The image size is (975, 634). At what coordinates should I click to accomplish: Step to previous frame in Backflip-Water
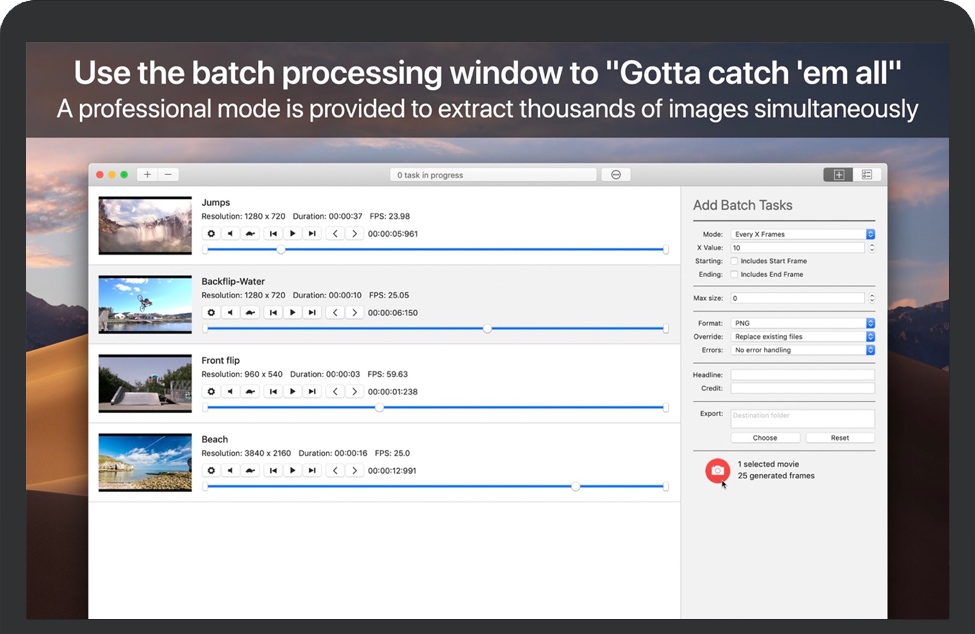pyautogui.click(x=335, y=312)
